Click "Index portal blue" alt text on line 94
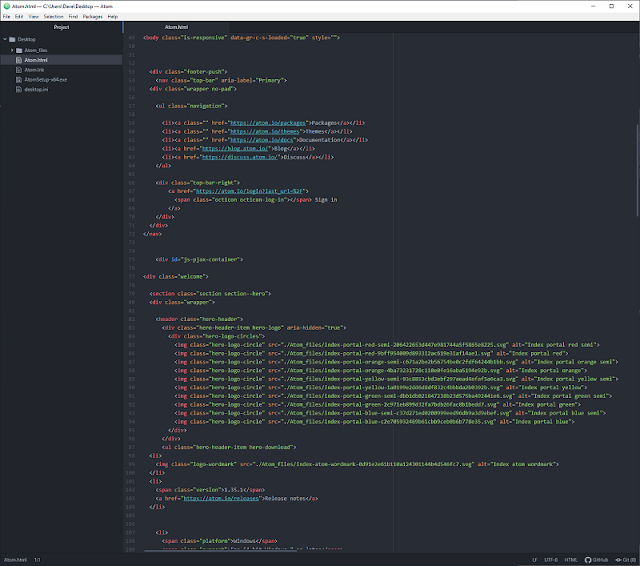 [542, 422]
